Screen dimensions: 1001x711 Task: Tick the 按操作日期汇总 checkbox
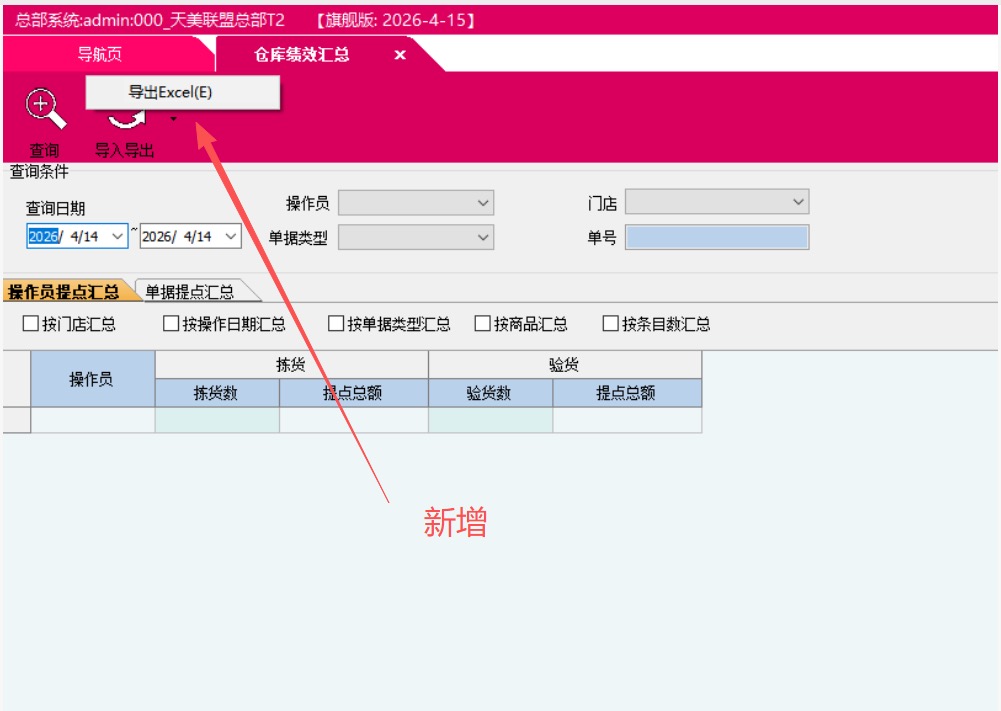tap(171, 324)
